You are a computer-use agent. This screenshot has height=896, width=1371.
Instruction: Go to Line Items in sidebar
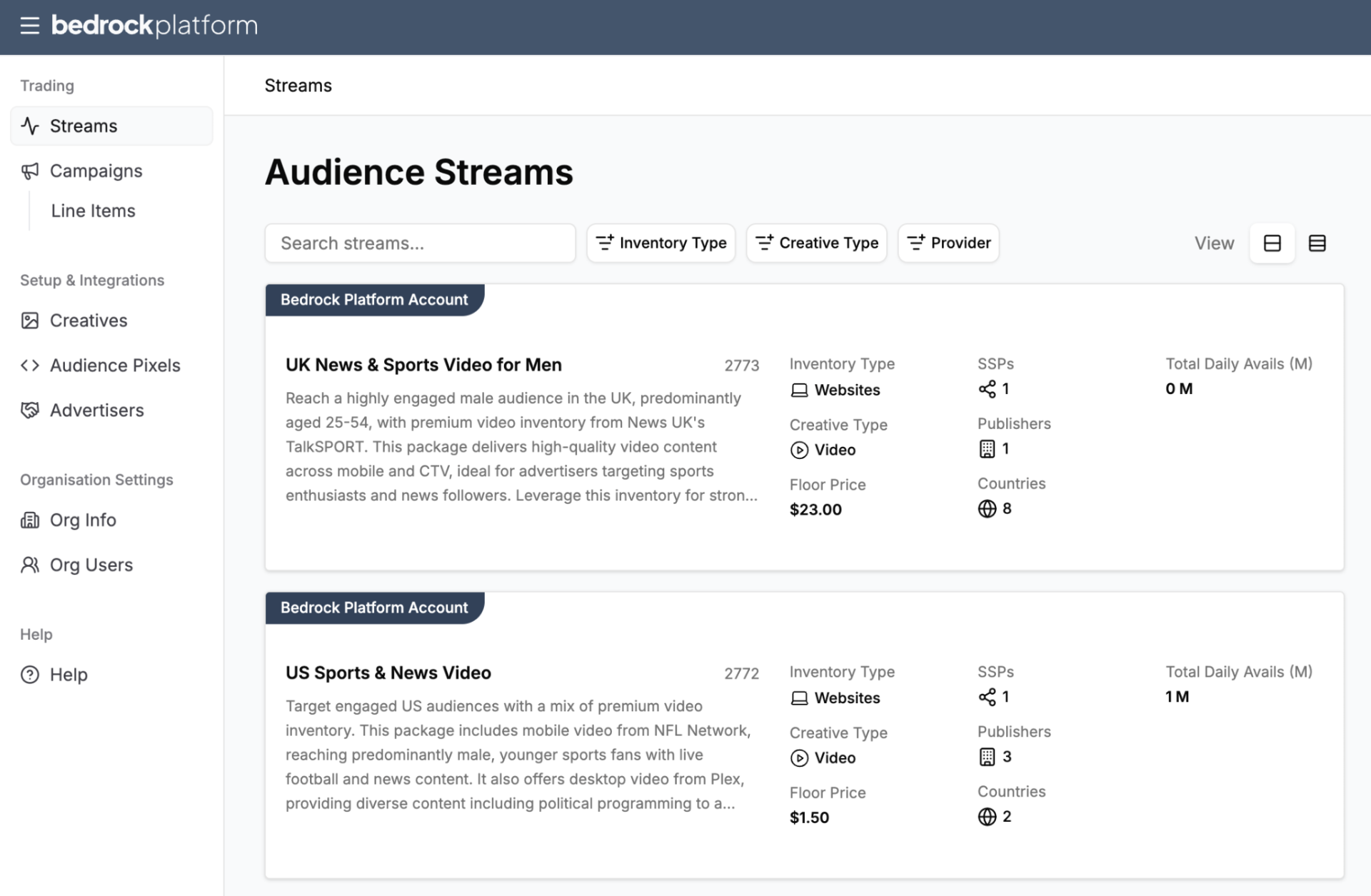pos(94,211)
